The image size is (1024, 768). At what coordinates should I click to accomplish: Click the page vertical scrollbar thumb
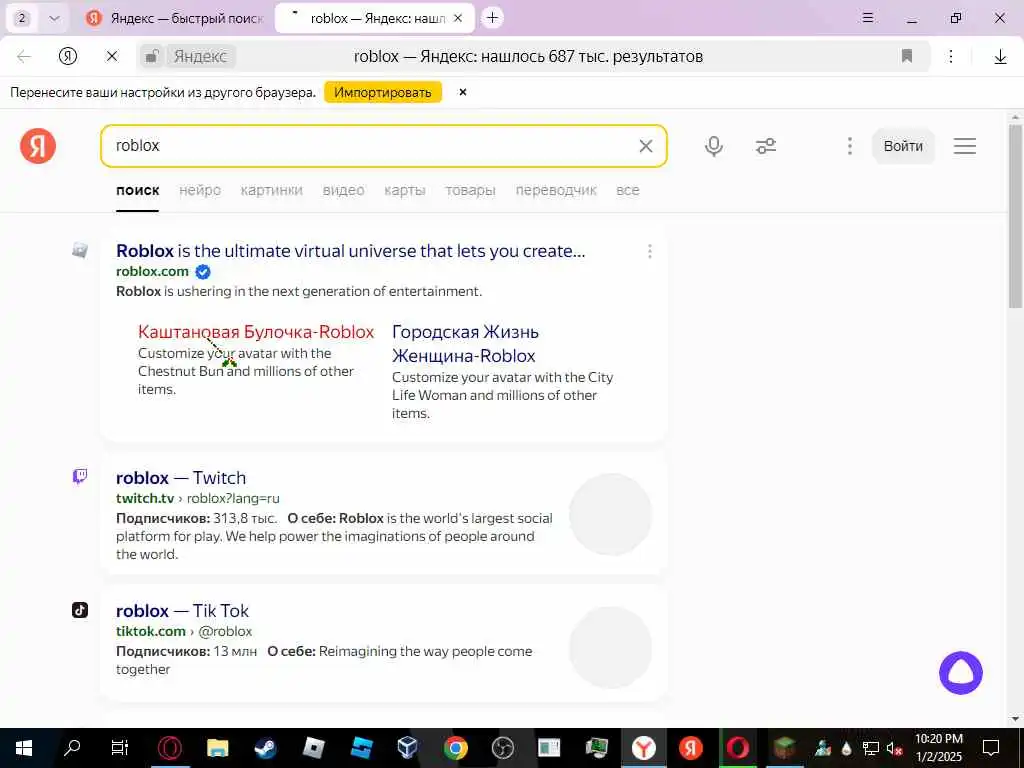(x=1015, y=216)
